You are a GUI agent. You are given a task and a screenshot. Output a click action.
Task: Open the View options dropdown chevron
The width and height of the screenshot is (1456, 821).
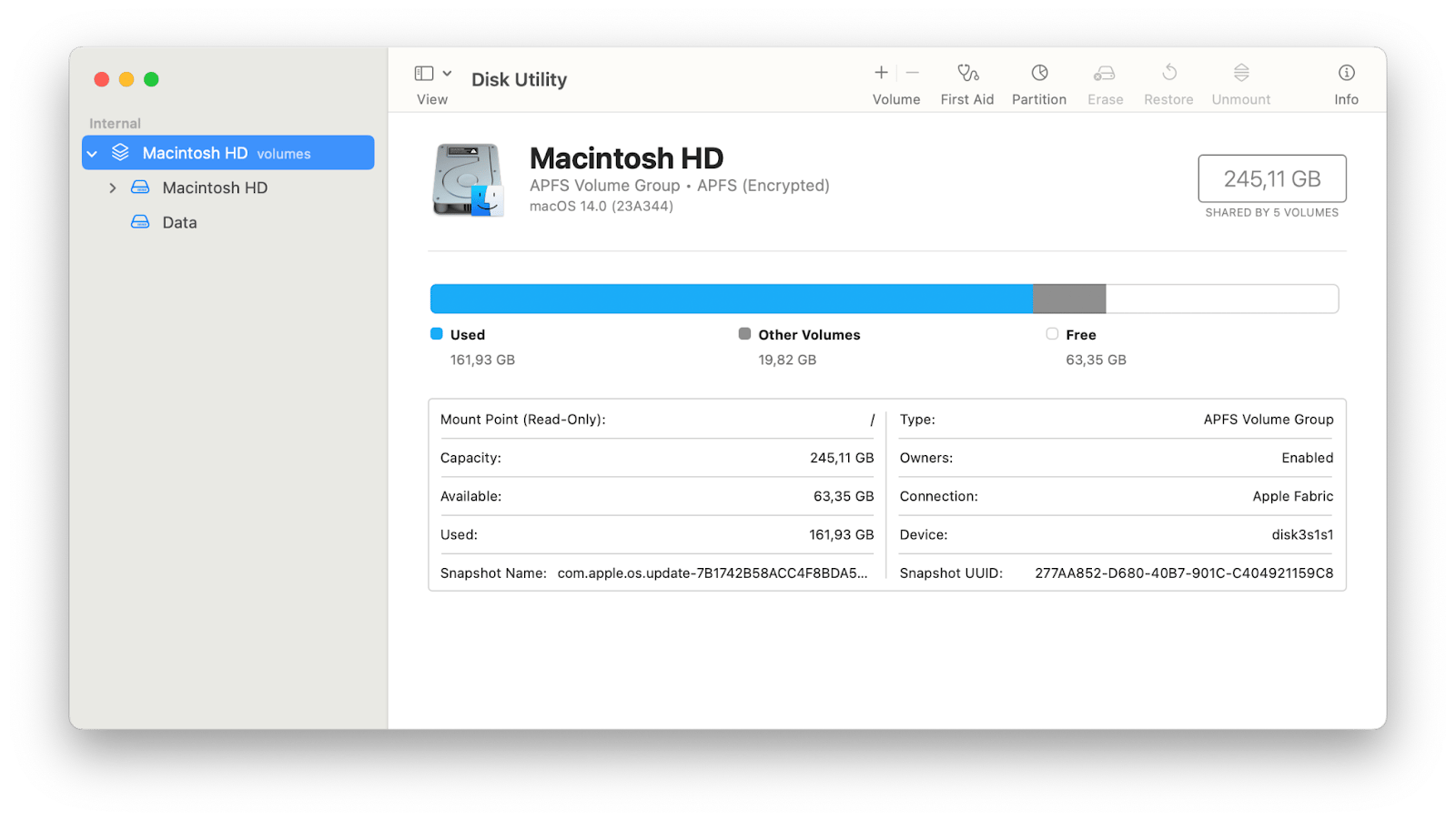coord(447,73)
